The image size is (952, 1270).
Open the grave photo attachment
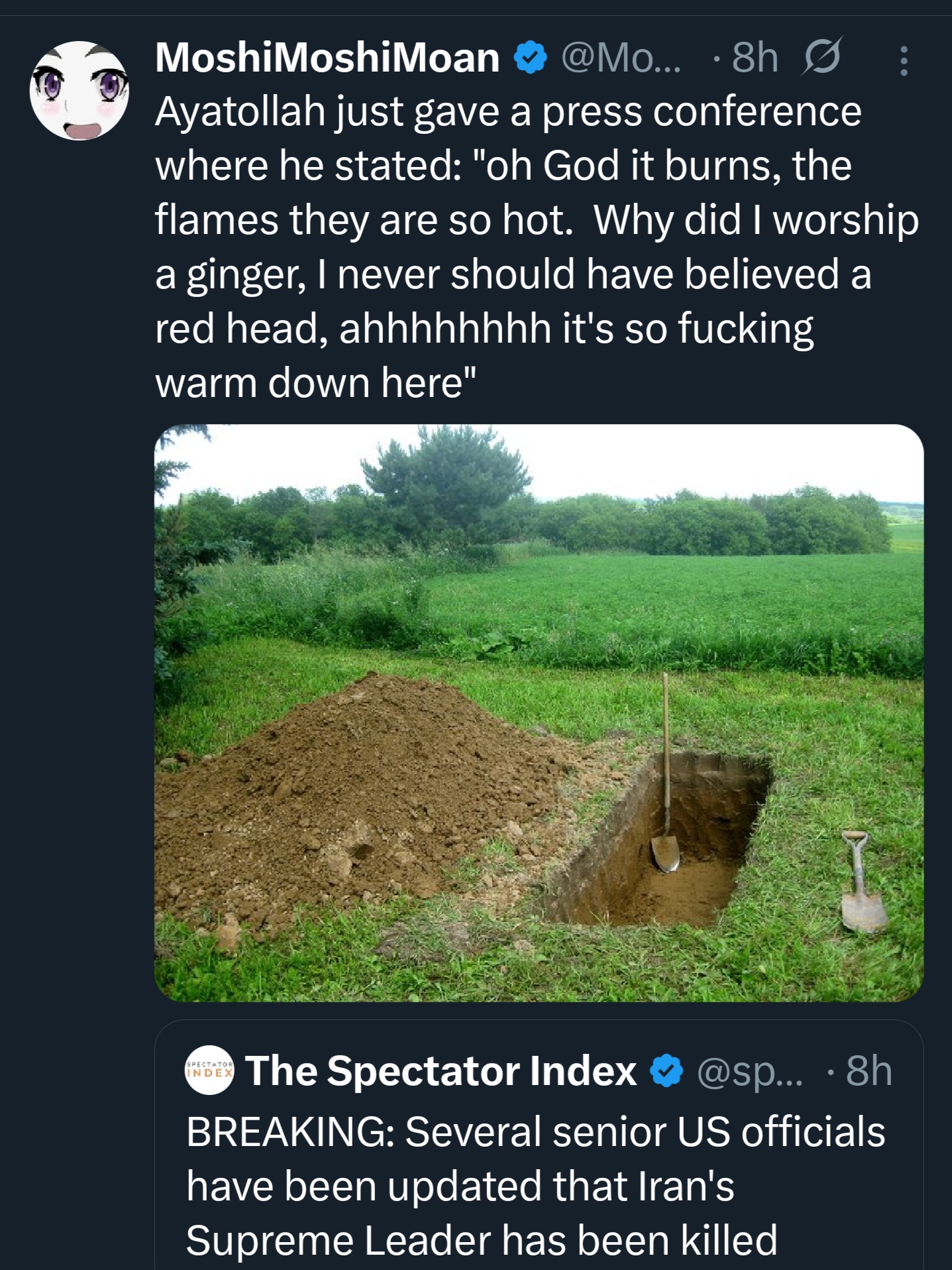539,712
